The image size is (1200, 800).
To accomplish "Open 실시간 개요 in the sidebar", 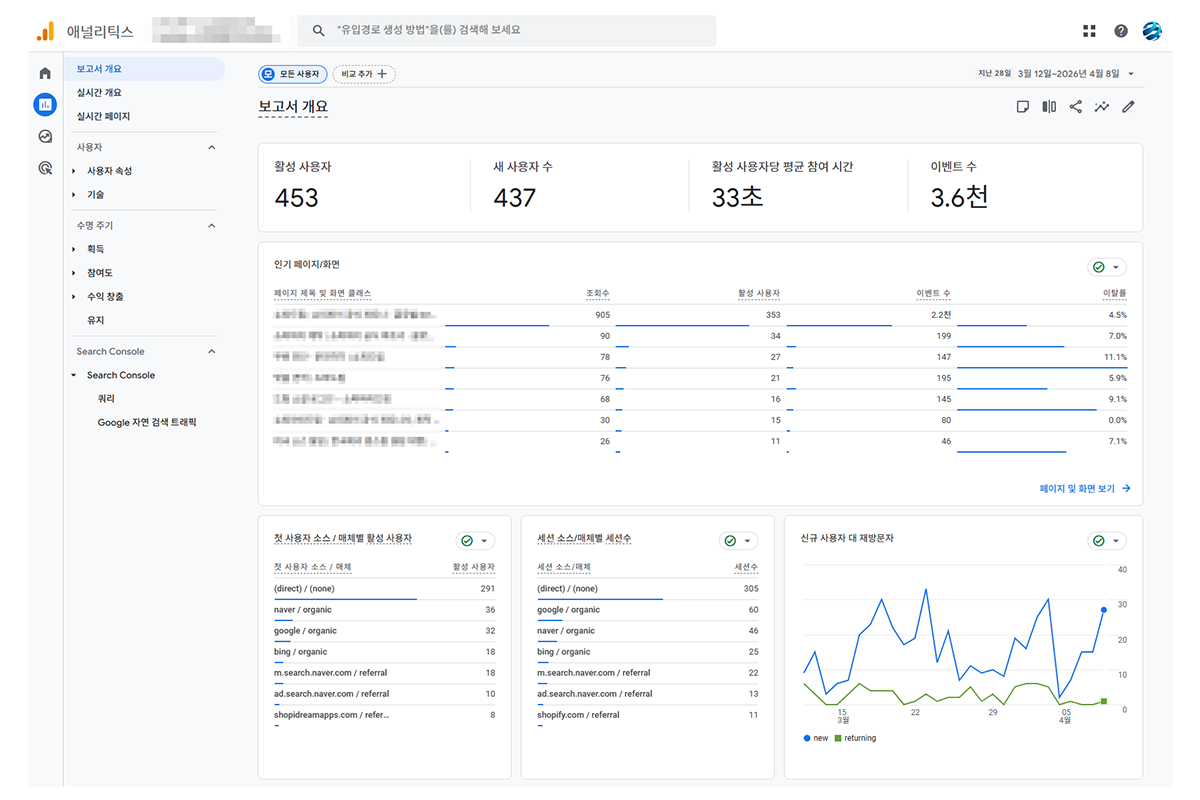I will click(99, 93).
